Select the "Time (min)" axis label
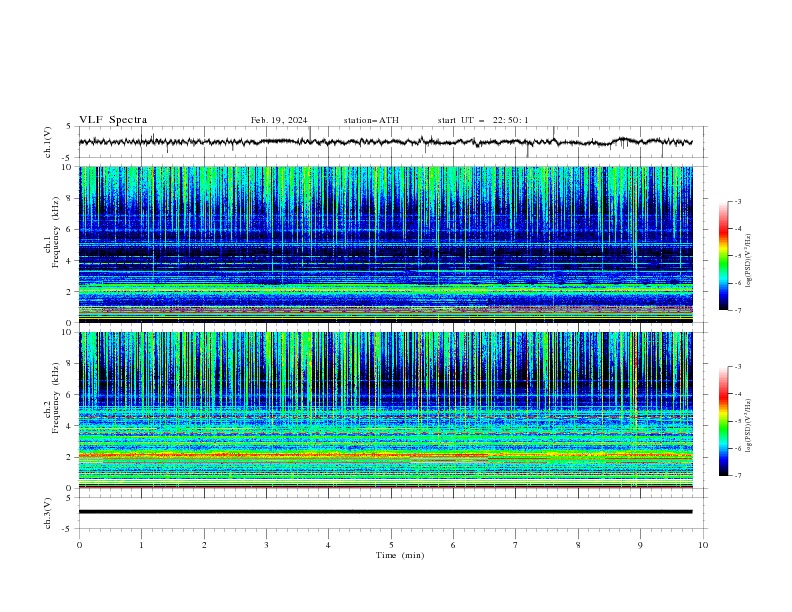This screenshot has width=792, height=612. click(400, 555)
